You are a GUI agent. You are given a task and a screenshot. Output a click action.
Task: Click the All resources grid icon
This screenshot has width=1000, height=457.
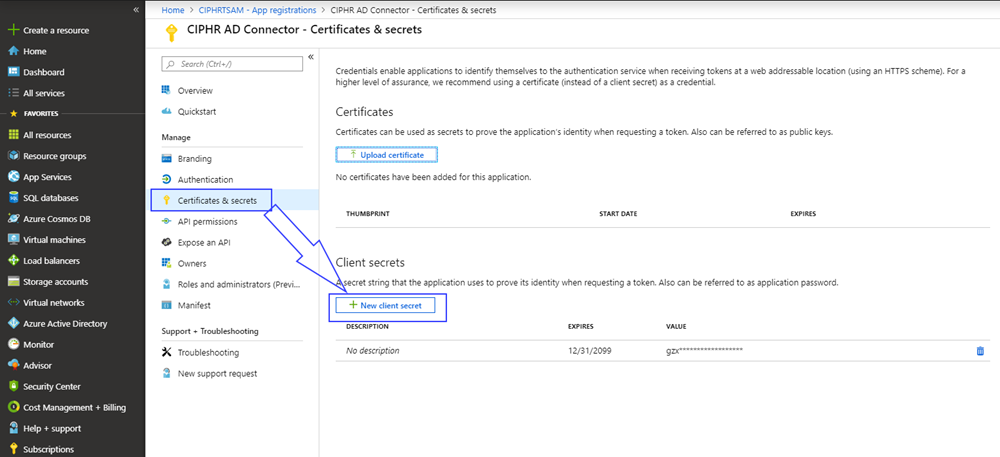[13, 135]
